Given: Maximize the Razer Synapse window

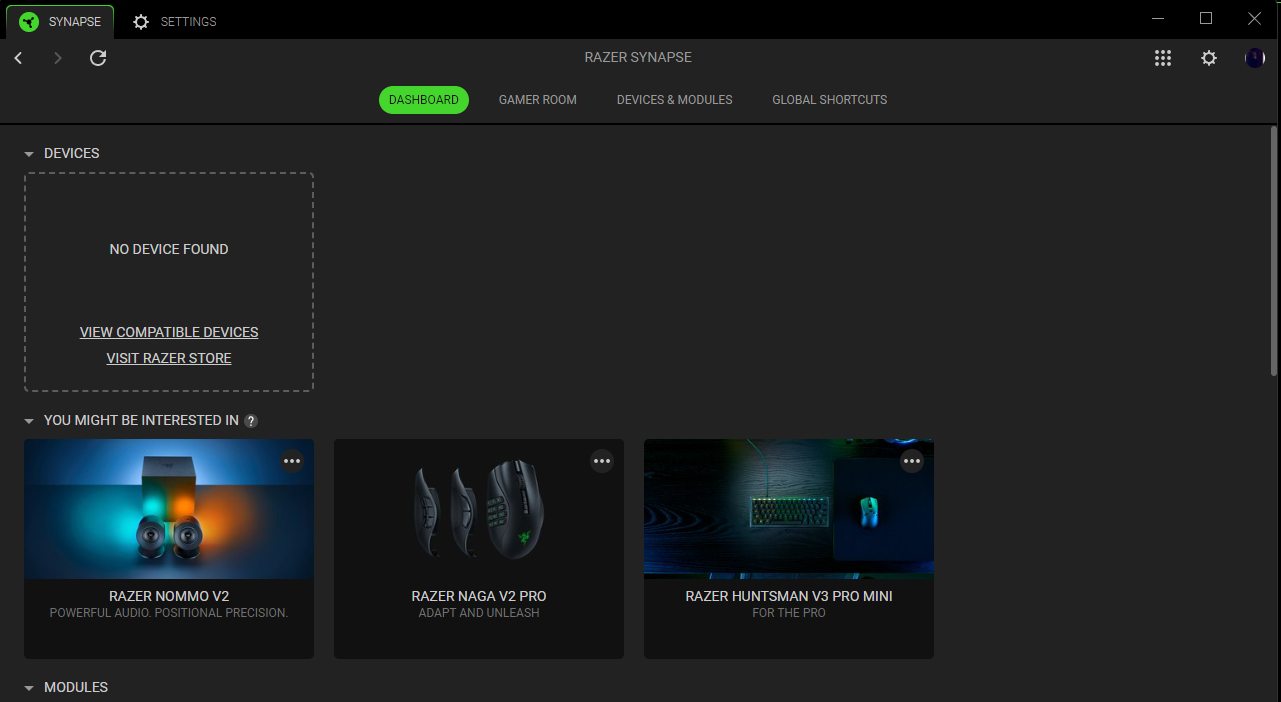Looking at the screenshot, I should click(x=1206, y=19).
